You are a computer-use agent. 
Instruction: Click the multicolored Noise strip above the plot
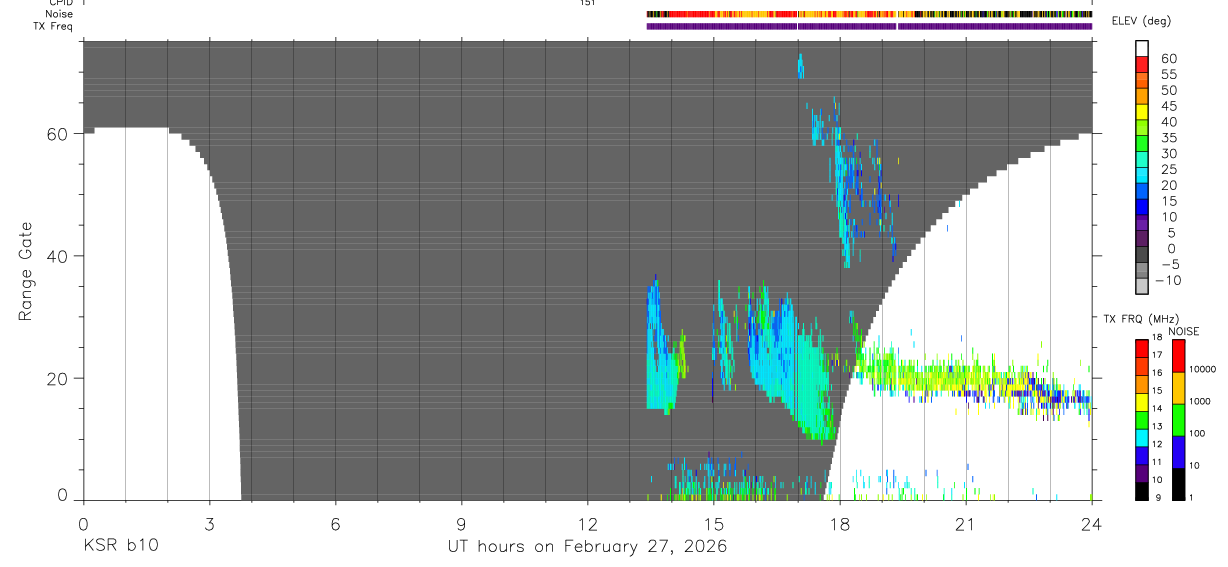pyautogui.click(x=869, y=15)
